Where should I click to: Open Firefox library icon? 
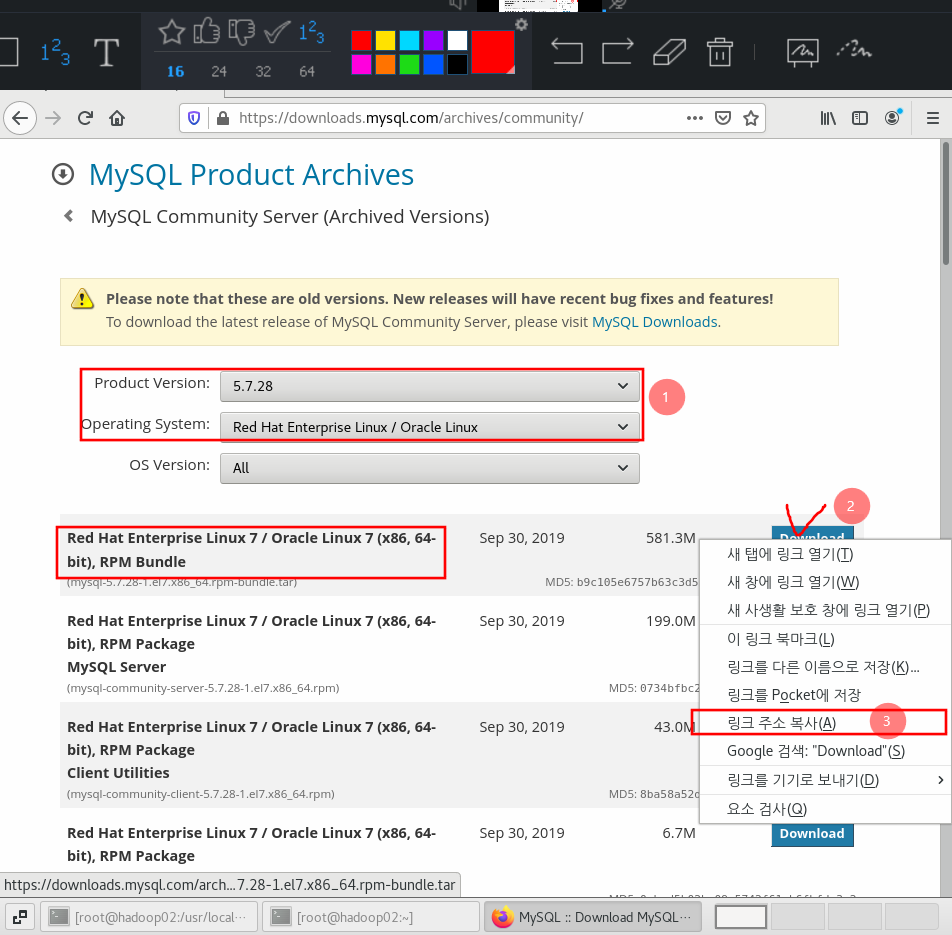point(828,118)
